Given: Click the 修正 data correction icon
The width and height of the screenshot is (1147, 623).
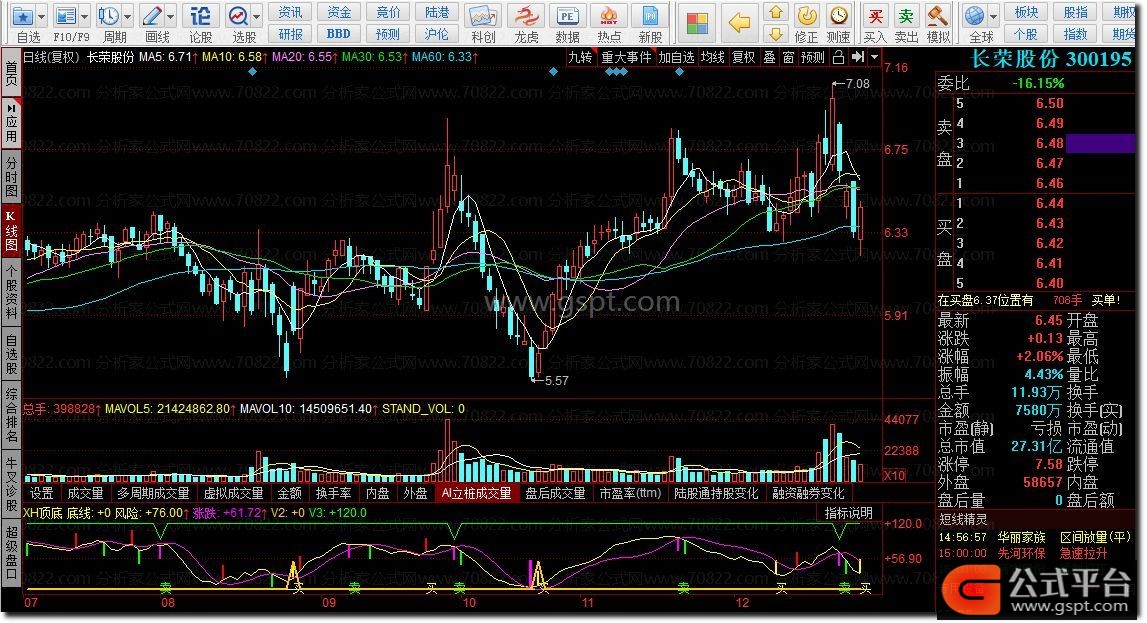Looking at the screenshot, I should click(x=807, y=15).
